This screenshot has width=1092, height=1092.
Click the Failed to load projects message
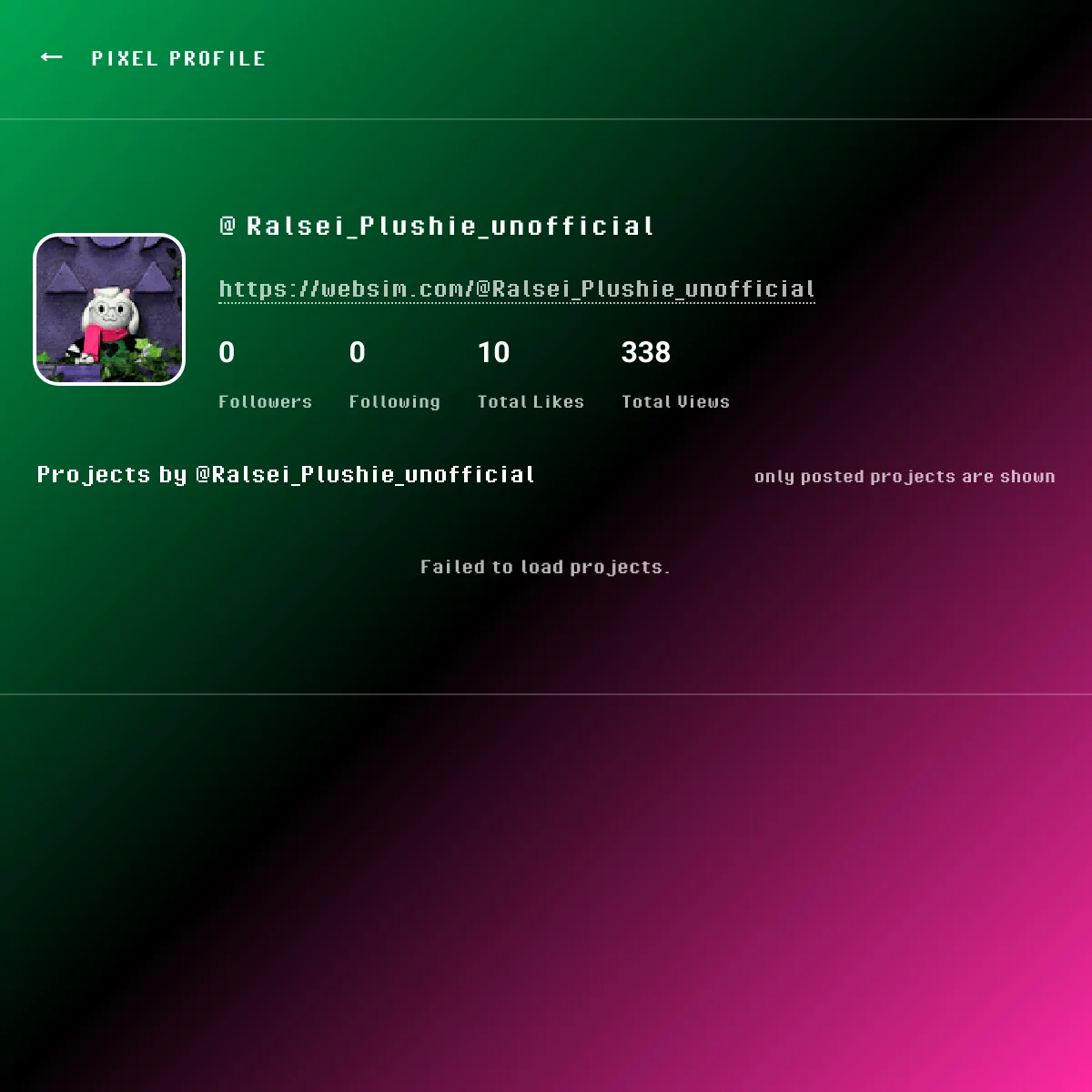pyautogui.click(x=545, y=567)
